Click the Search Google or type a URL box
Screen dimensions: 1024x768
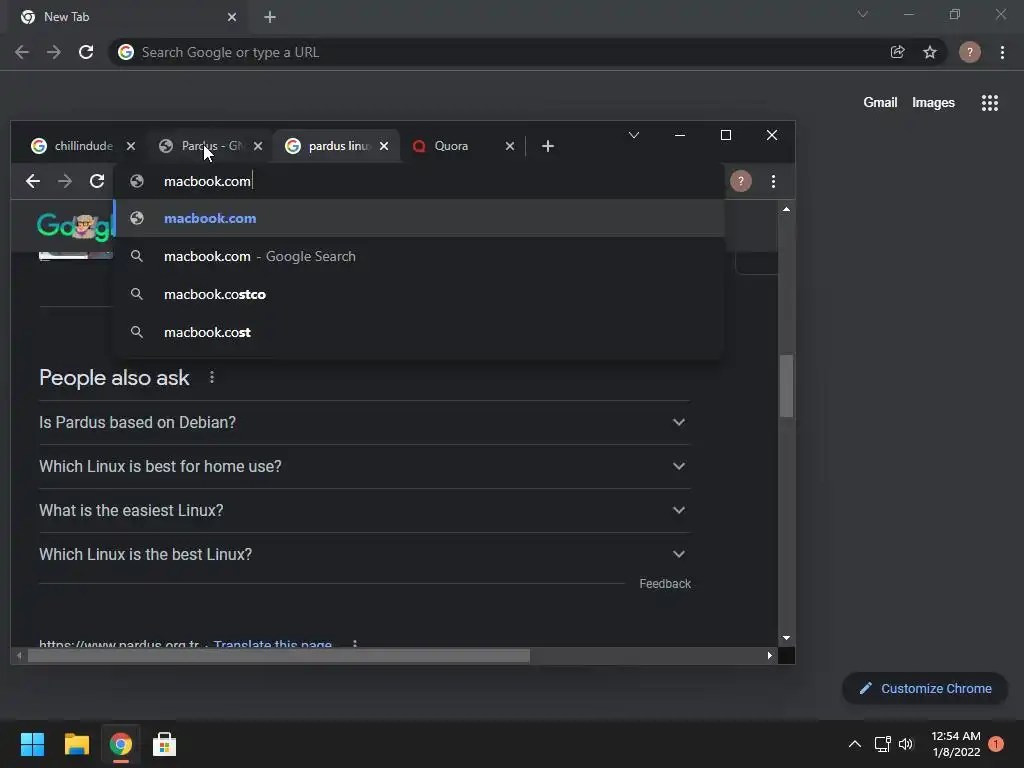[528, 52]
